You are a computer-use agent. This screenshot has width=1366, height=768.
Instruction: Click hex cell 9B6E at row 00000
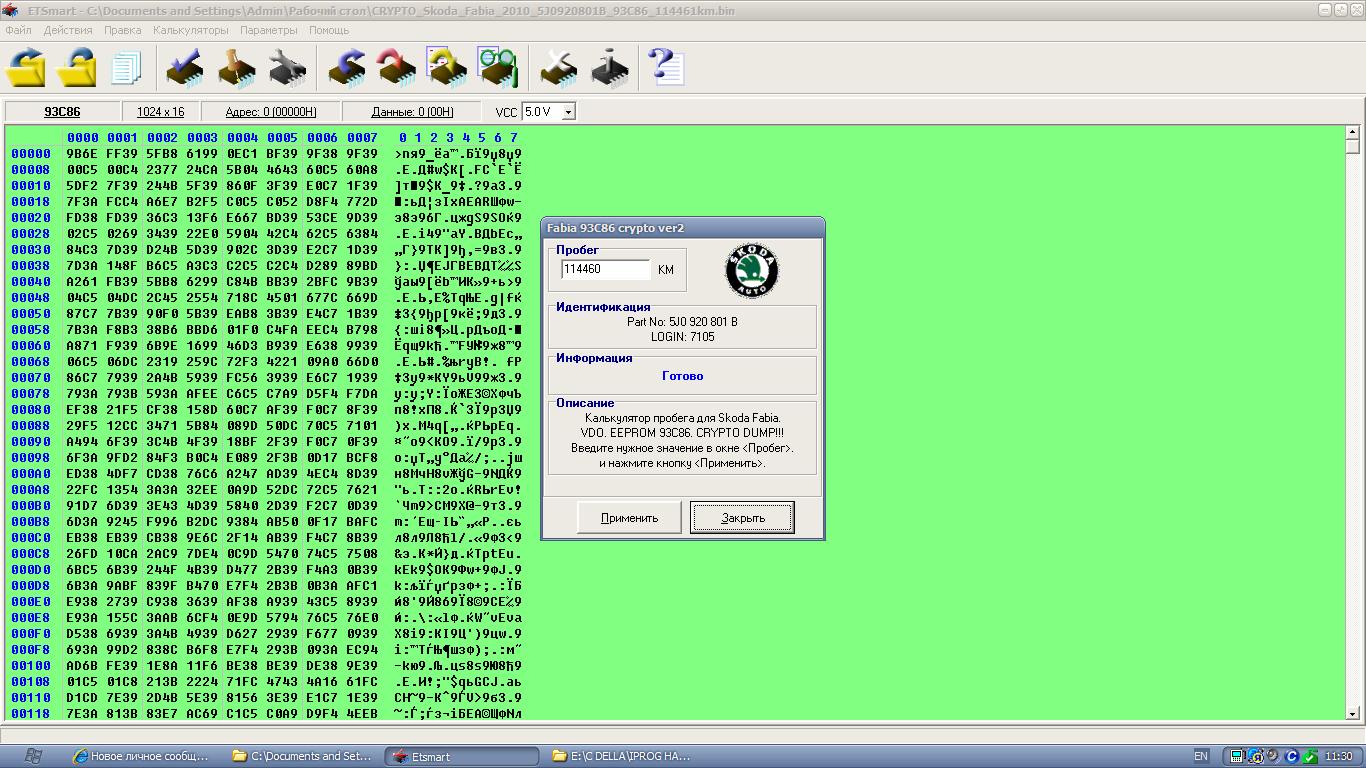tap(82, 154)
